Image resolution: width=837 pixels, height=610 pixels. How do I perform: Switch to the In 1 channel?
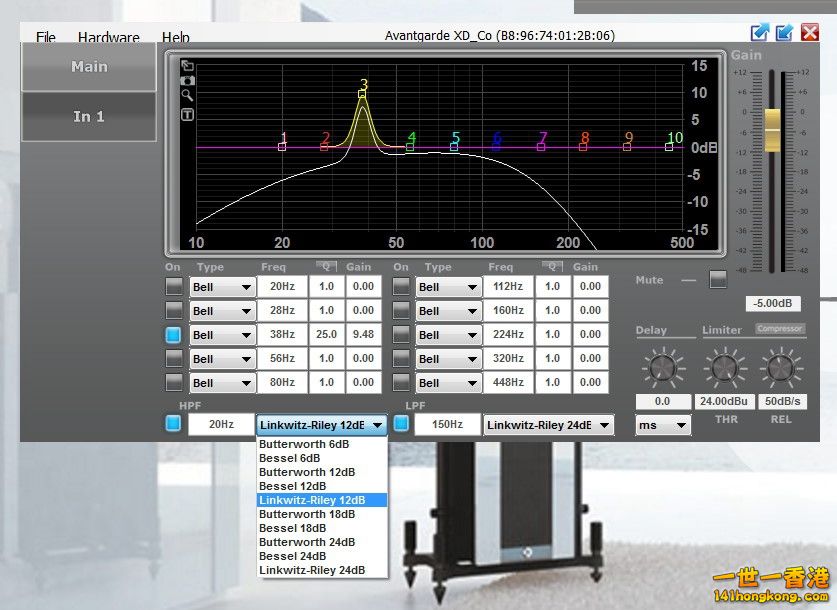[x=88, y=117]
